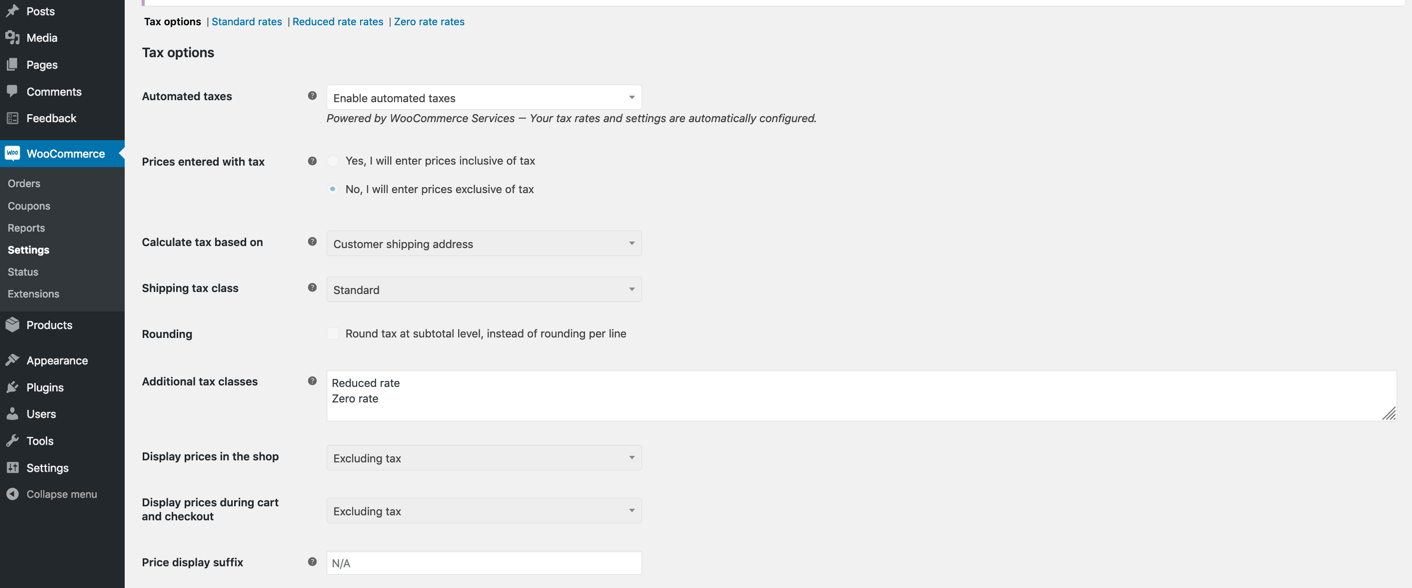Select 'No, I will enter prices exclusive of tax'

[333, 188]
